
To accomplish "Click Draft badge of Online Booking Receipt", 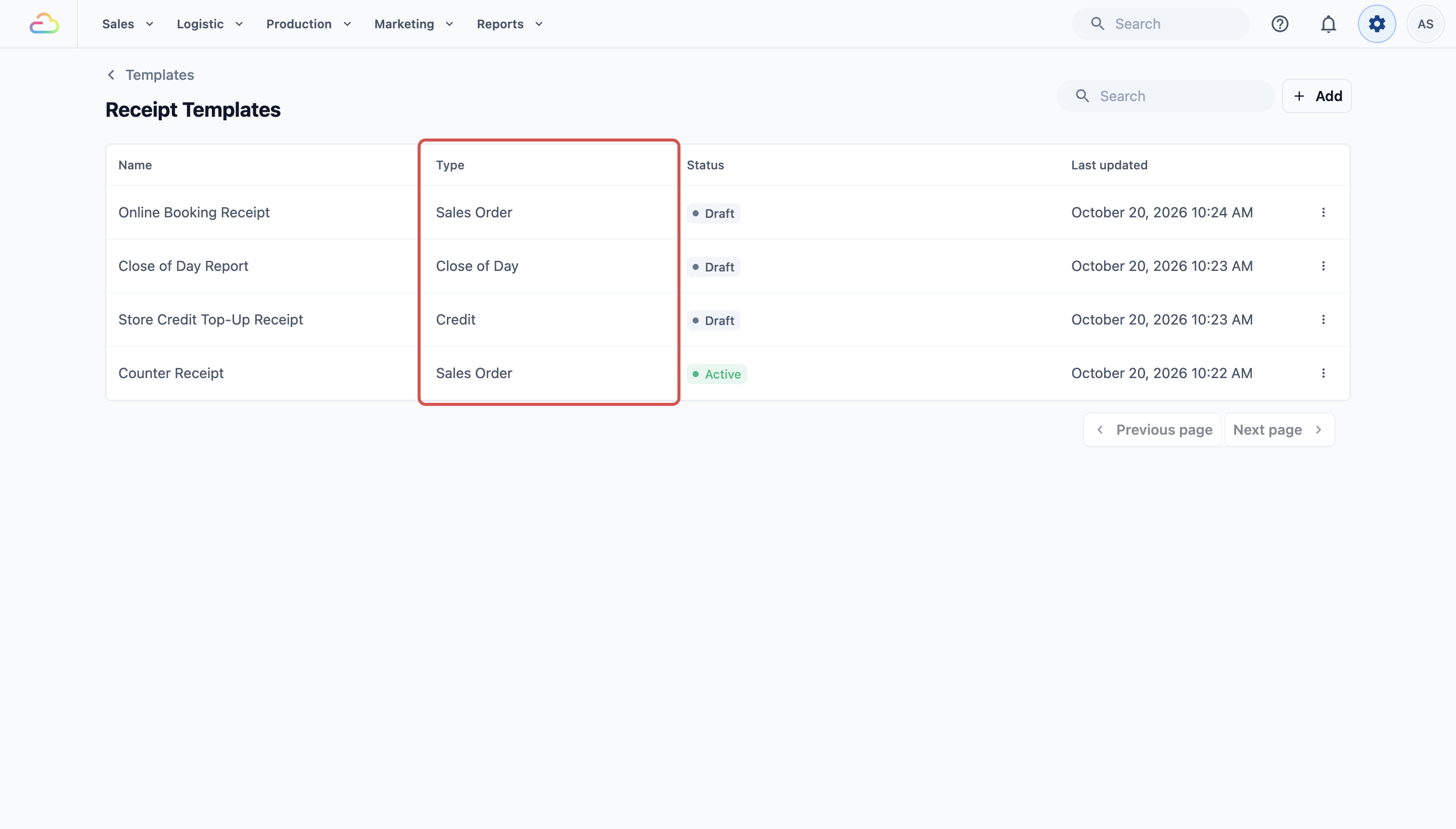I will pos(713,213).
